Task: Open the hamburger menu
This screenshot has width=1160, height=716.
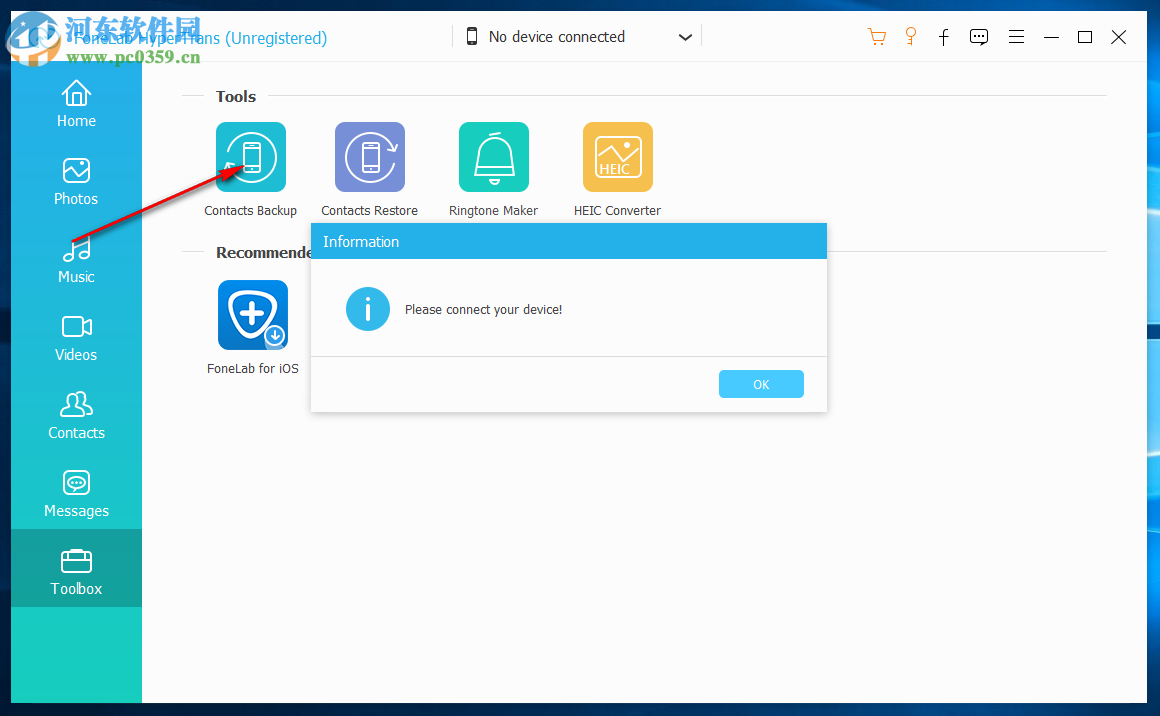Action: click(x=1016, y=36)
